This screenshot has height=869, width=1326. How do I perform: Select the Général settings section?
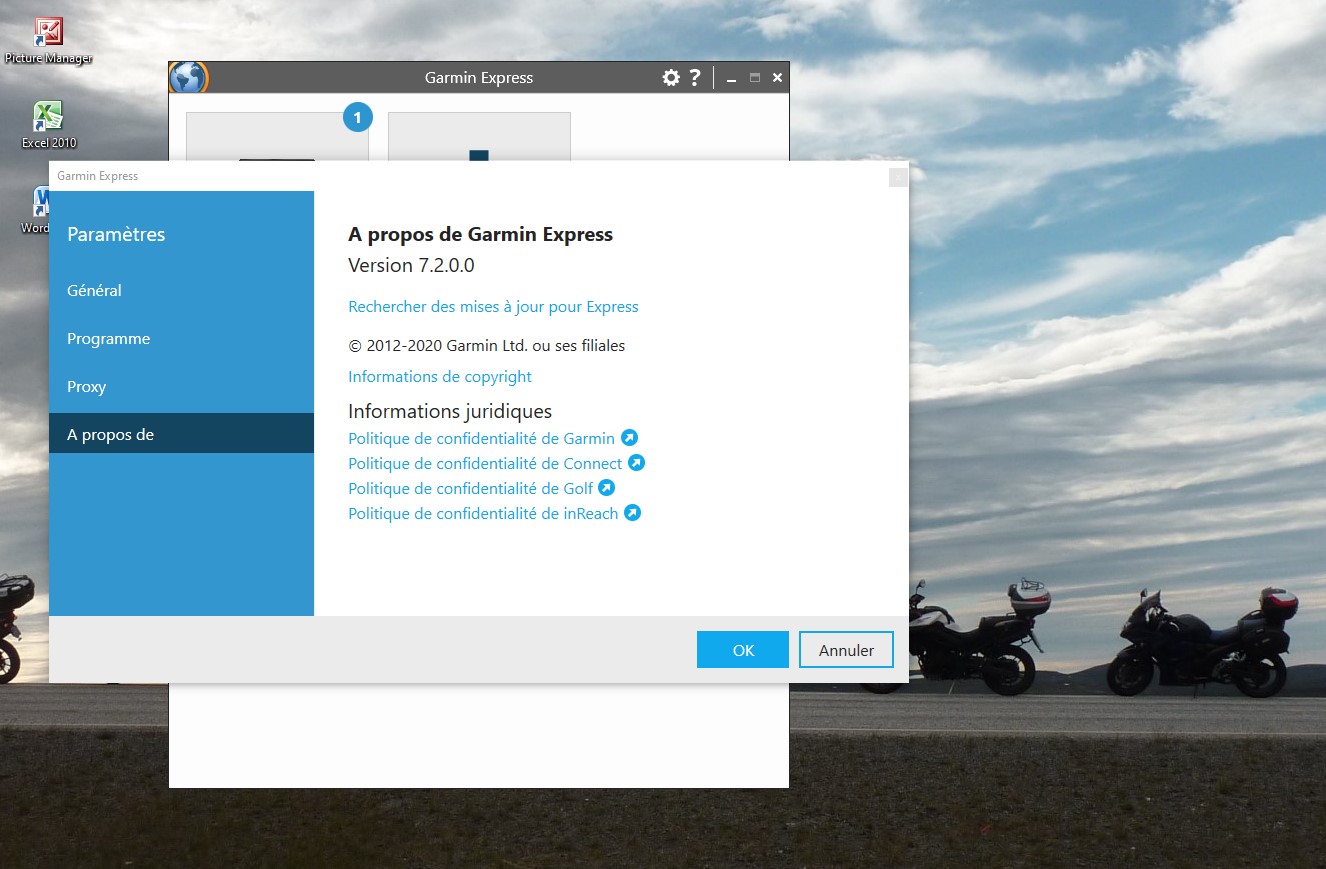tap(181, 290)
